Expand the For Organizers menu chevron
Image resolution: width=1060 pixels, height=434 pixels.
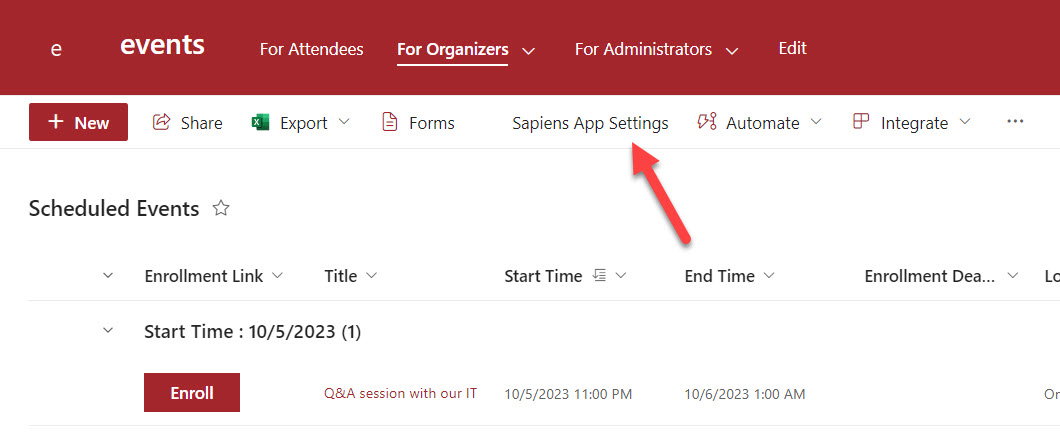pyautogui.click(x=529, y=50)
